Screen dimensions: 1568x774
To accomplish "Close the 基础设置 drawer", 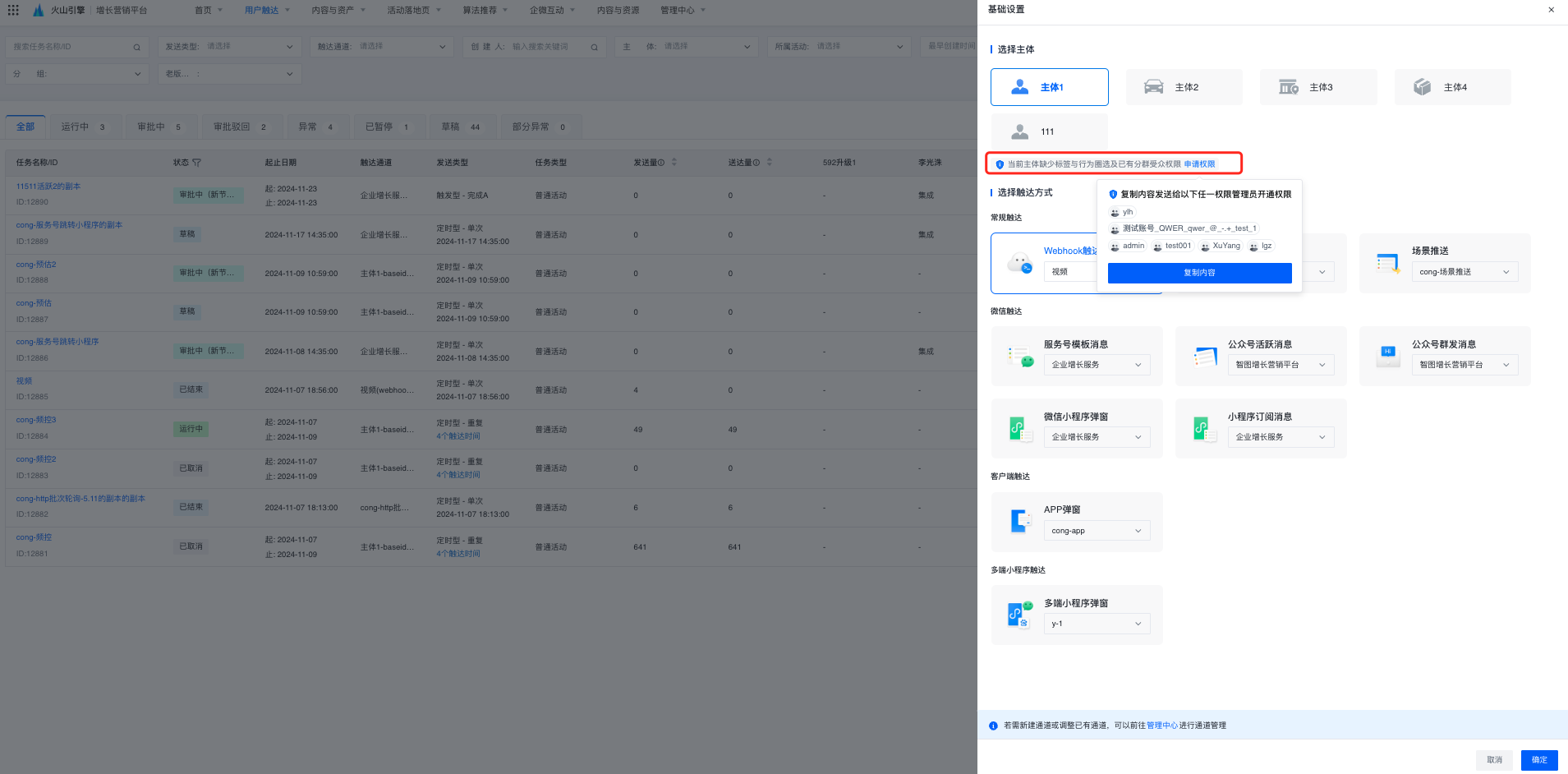I will point(1551,10).
